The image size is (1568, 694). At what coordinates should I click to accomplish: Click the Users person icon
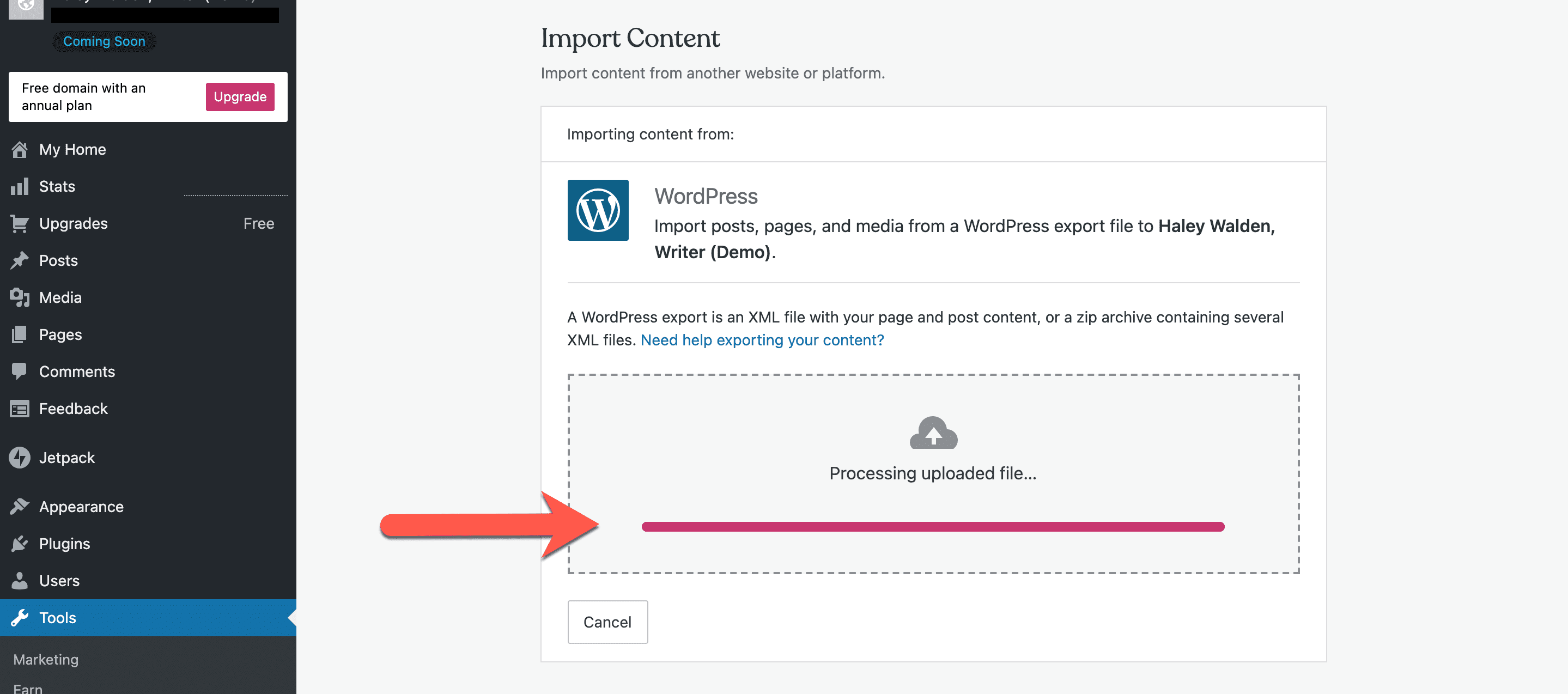click(x=20, y=581)
